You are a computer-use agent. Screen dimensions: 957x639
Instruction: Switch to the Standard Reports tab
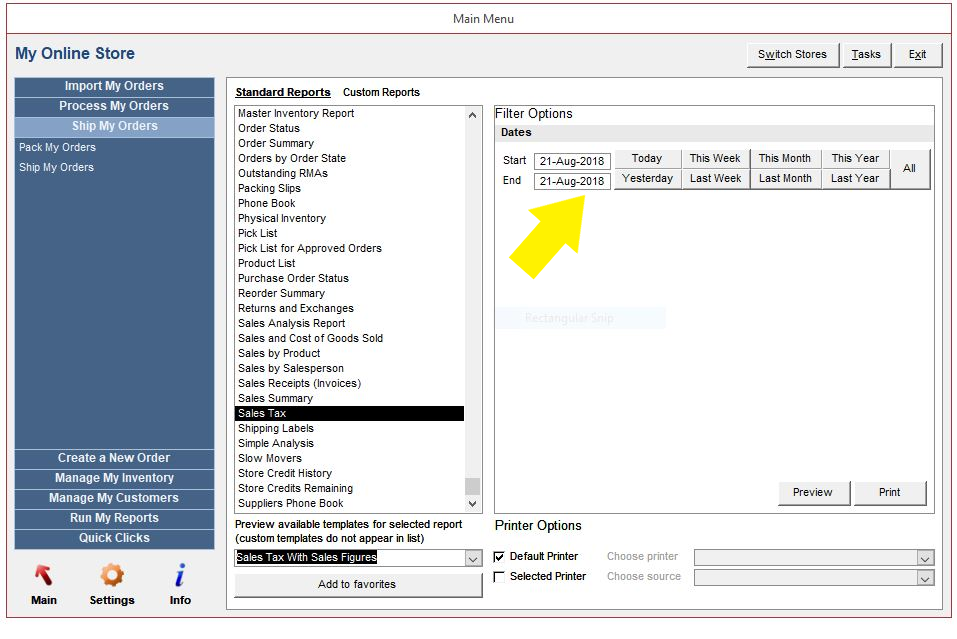[x=283, y=92]
